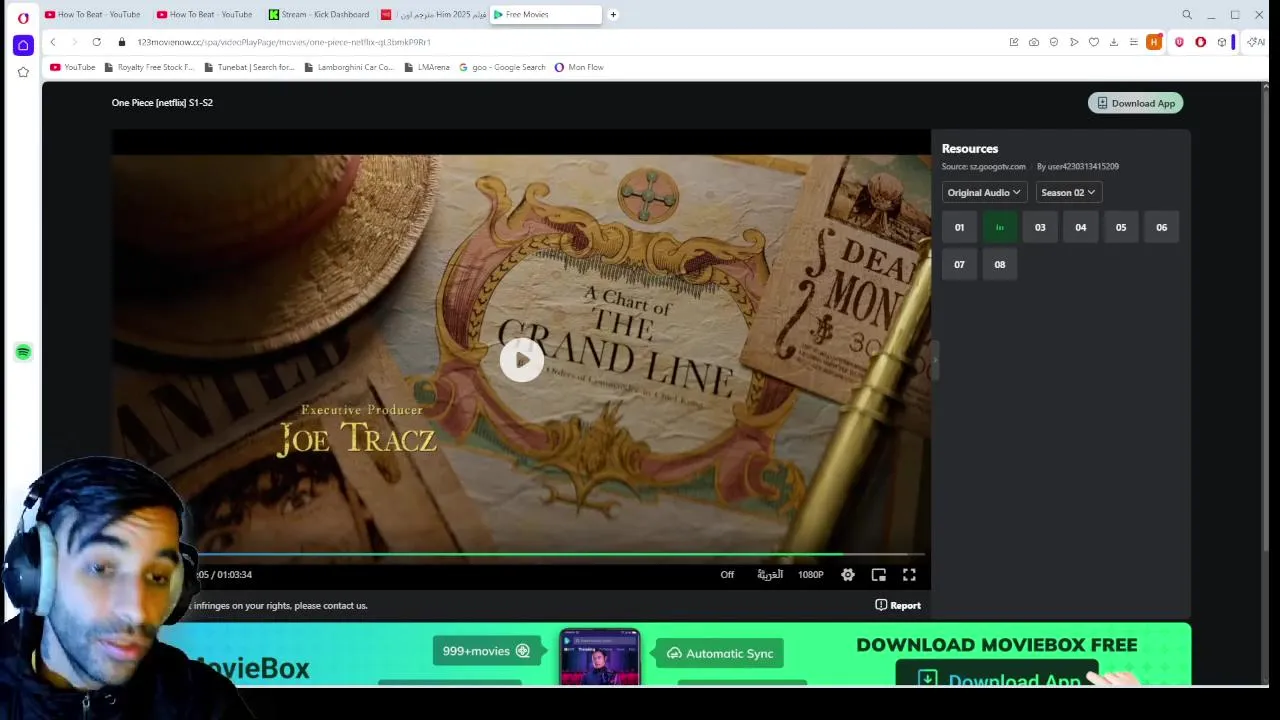This screenshot has width=1280, height=720.
Task: Select episode 01
Action: [959, 228]
